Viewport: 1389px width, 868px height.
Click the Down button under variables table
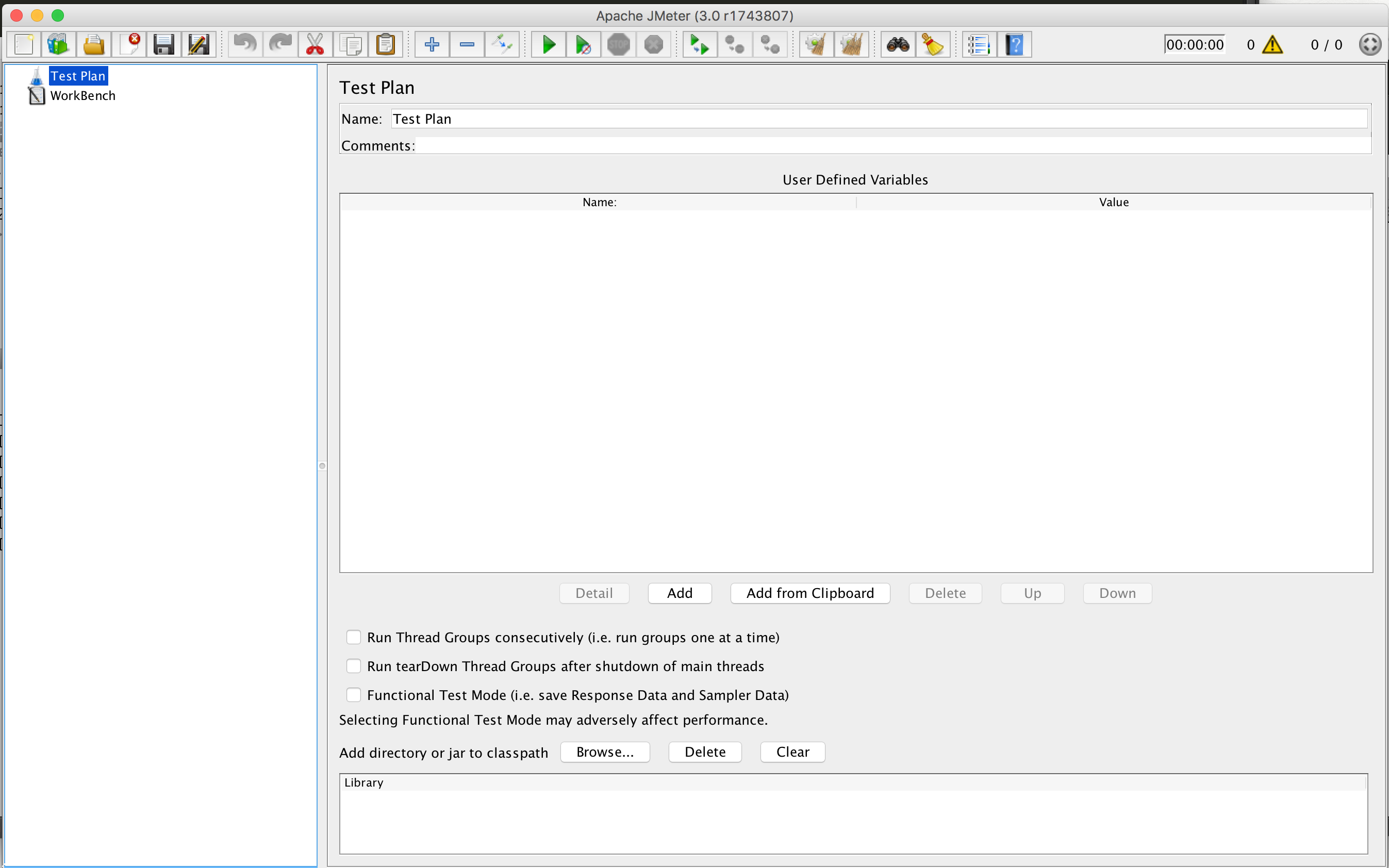tap(1117, 593)
